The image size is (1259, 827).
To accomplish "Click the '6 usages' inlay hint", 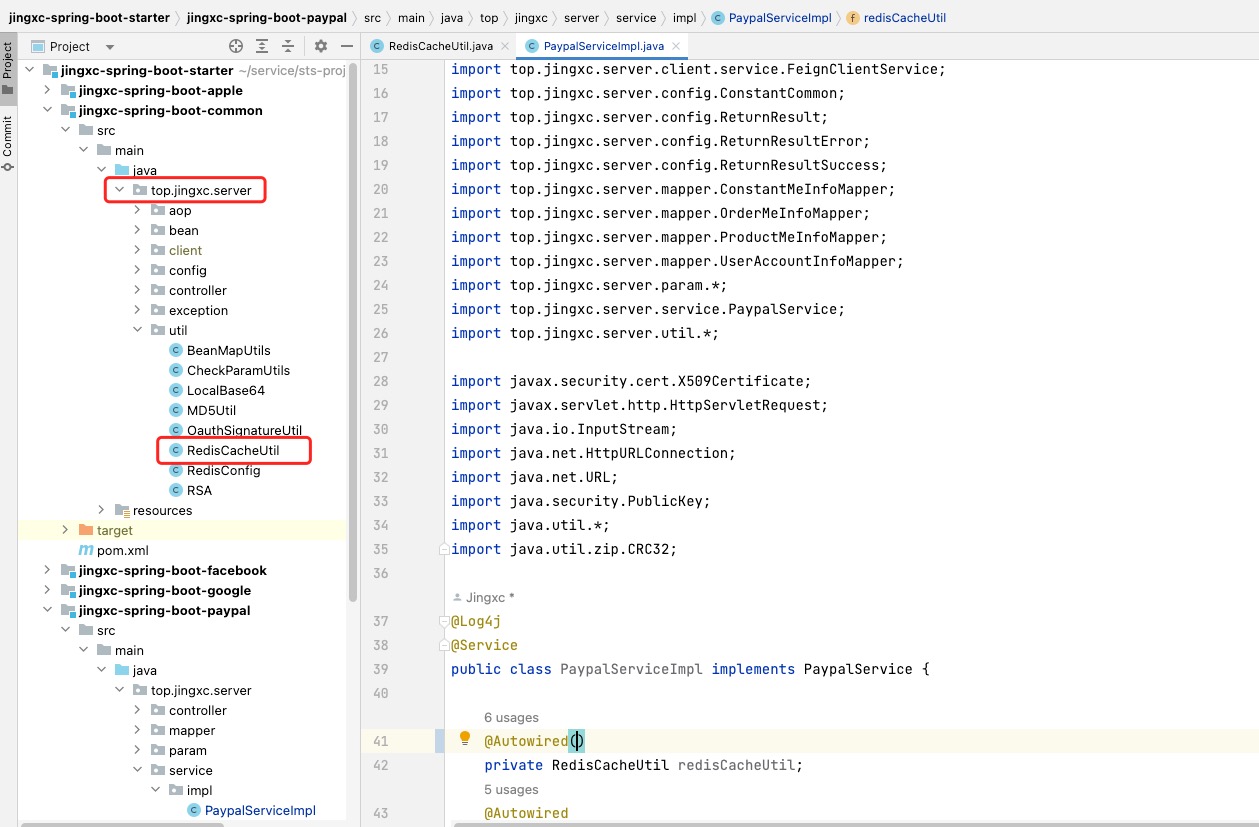I will 511,717.
